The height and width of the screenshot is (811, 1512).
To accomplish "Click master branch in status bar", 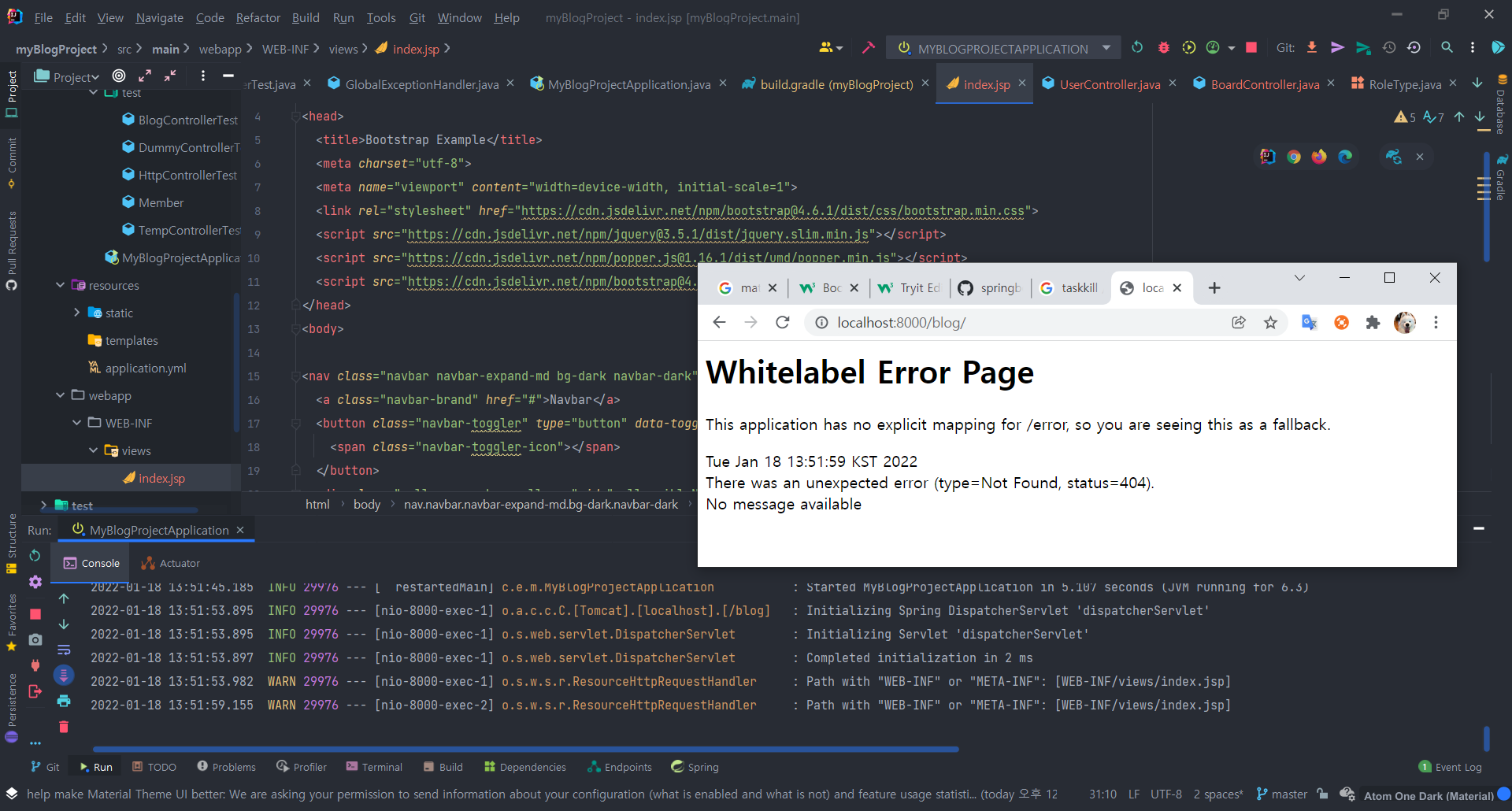I will pyautogui.click(x=1281, y=794).
